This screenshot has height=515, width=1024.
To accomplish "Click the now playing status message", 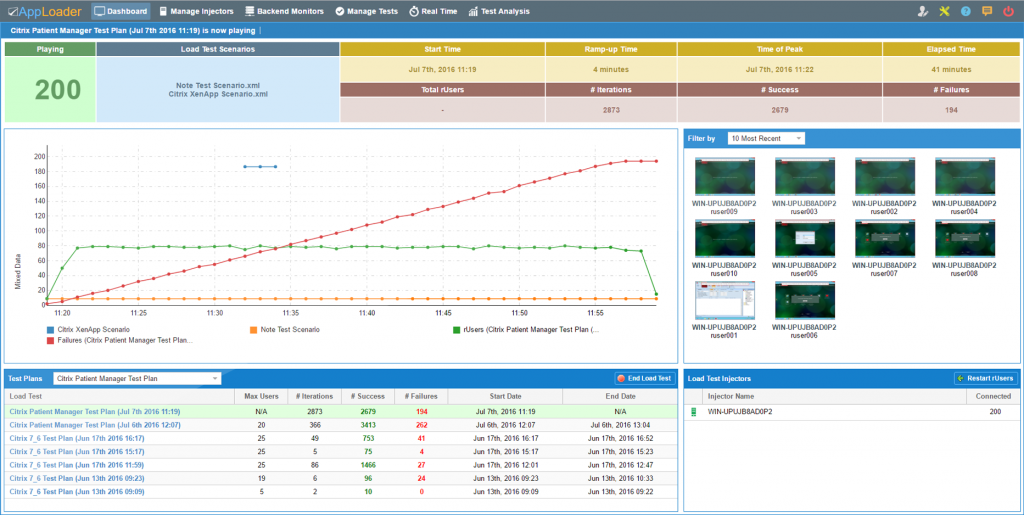I will pyautogui.click(x=133, y=31).
